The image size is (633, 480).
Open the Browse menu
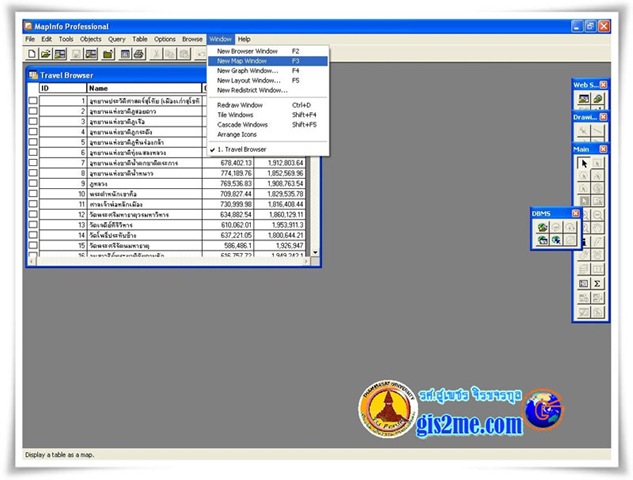point(192,39)
